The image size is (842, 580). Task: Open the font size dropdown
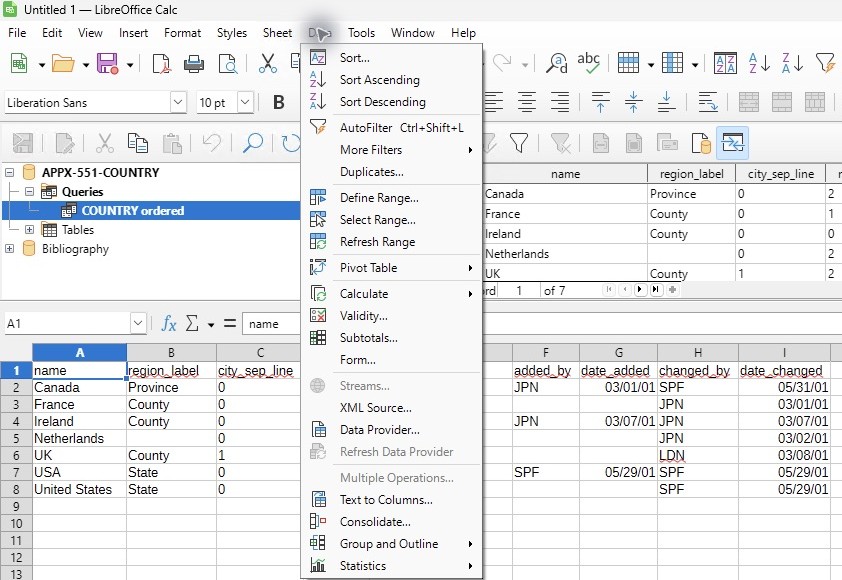pos(245,102)
